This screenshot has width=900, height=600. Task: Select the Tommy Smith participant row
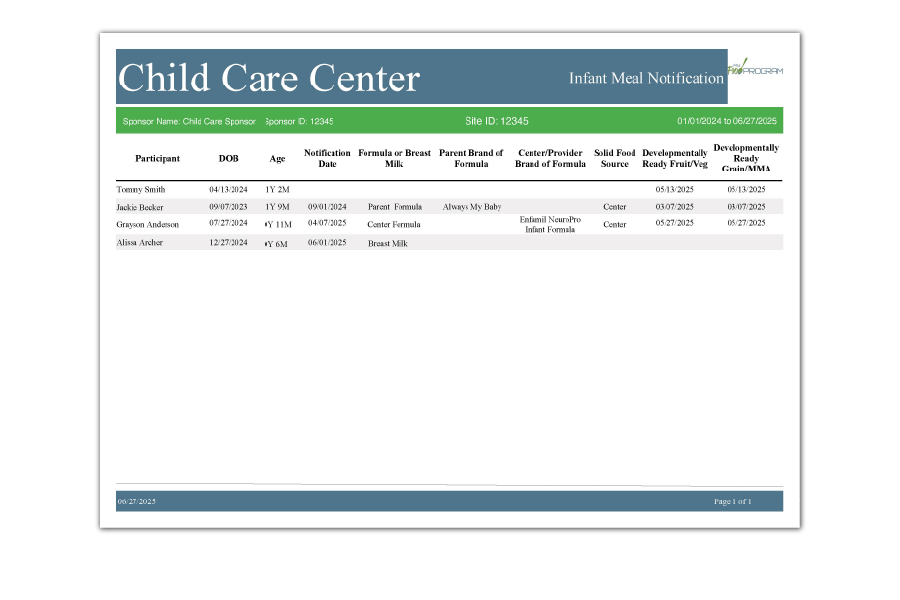141,189
